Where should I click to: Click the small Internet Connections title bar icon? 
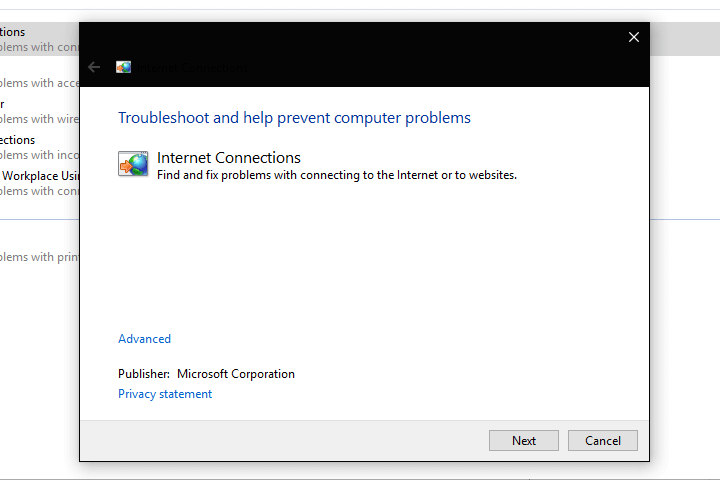[x=123, y=67]
